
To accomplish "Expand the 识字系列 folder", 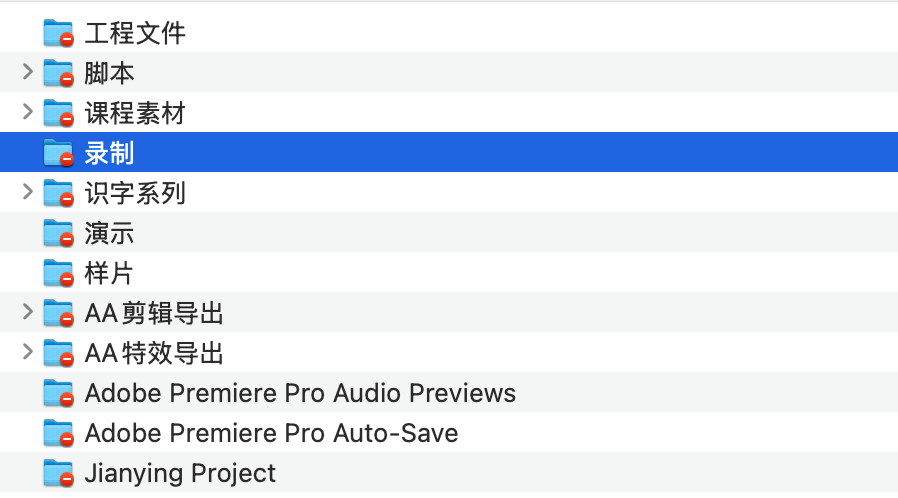I will click(27, 192).
